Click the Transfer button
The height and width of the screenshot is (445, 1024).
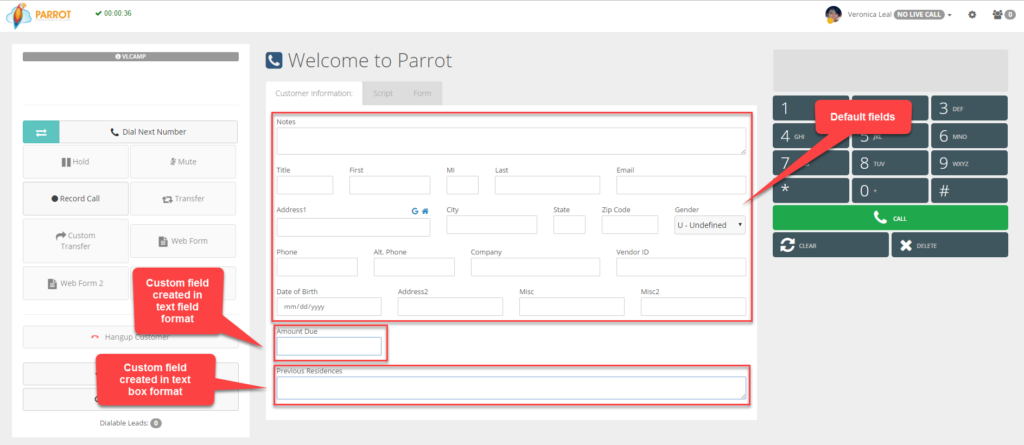pyautogui.click(x=184, y=199)
